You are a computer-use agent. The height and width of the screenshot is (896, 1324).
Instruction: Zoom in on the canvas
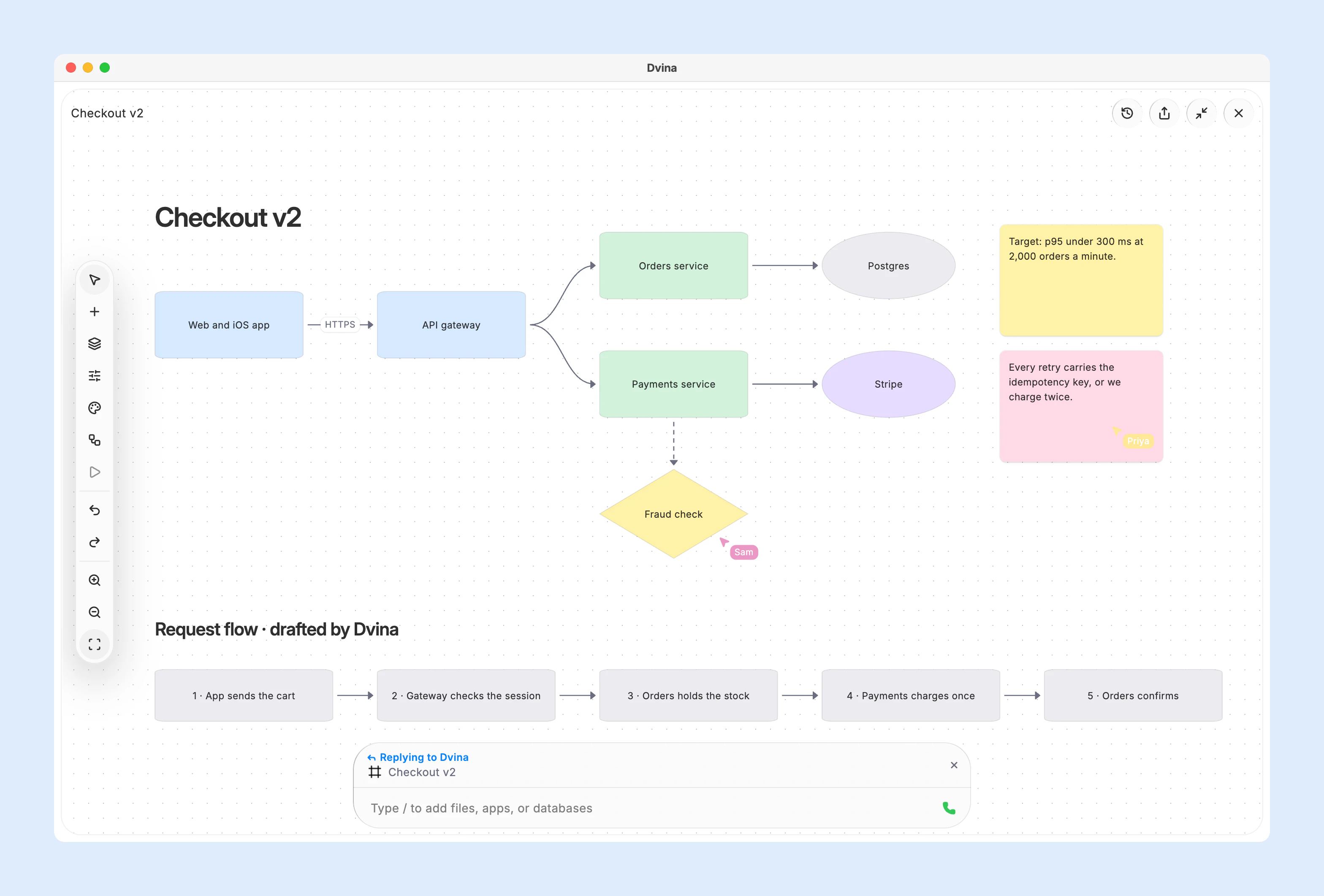pos(95,580)
